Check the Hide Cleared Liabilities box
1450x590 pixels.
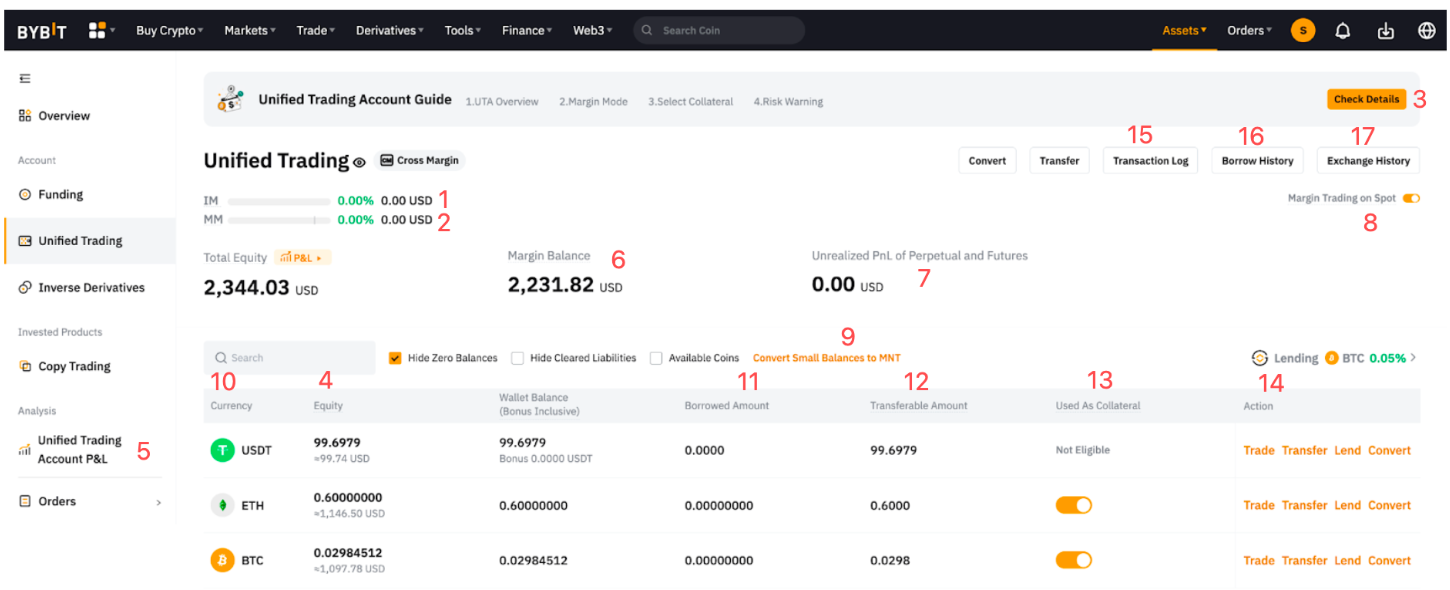point(518,358)
